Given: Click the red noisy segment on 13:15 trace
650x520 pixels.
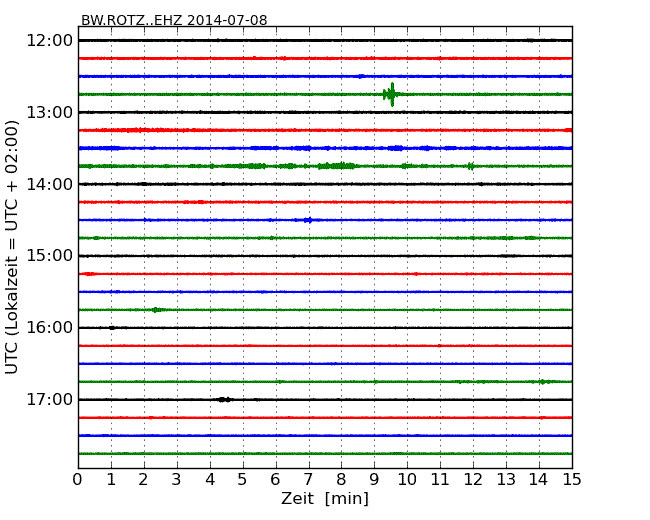Looking at the screenshot, I should [x=149, y=130].
